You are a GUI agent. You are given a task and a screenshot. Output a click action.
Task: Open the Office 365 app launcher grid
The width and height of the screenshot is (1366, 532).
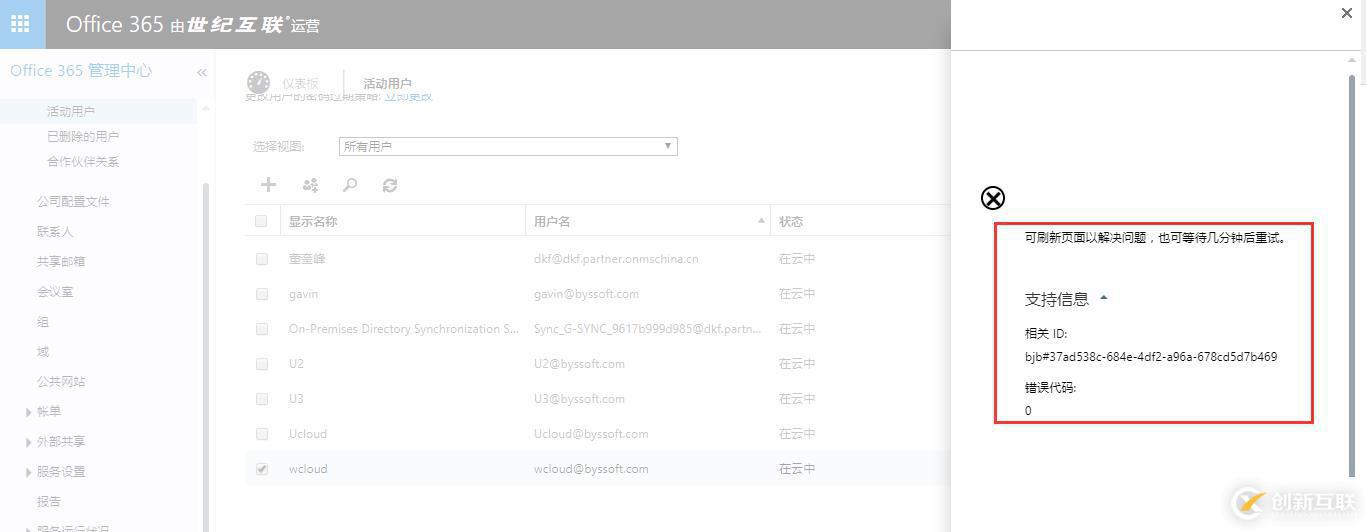click(20, 24)
